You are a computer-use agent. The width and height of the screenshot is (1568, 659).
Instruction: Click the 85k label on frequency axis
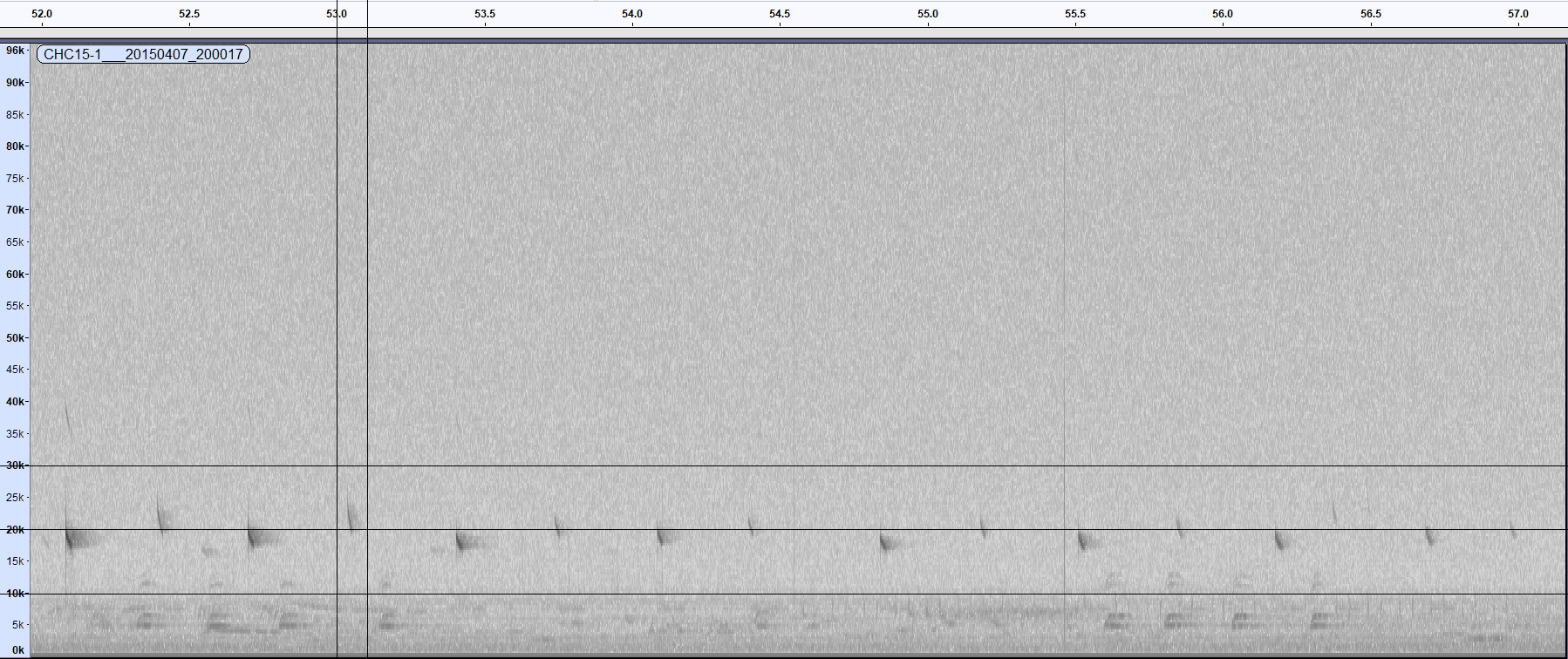click(15, 114)
